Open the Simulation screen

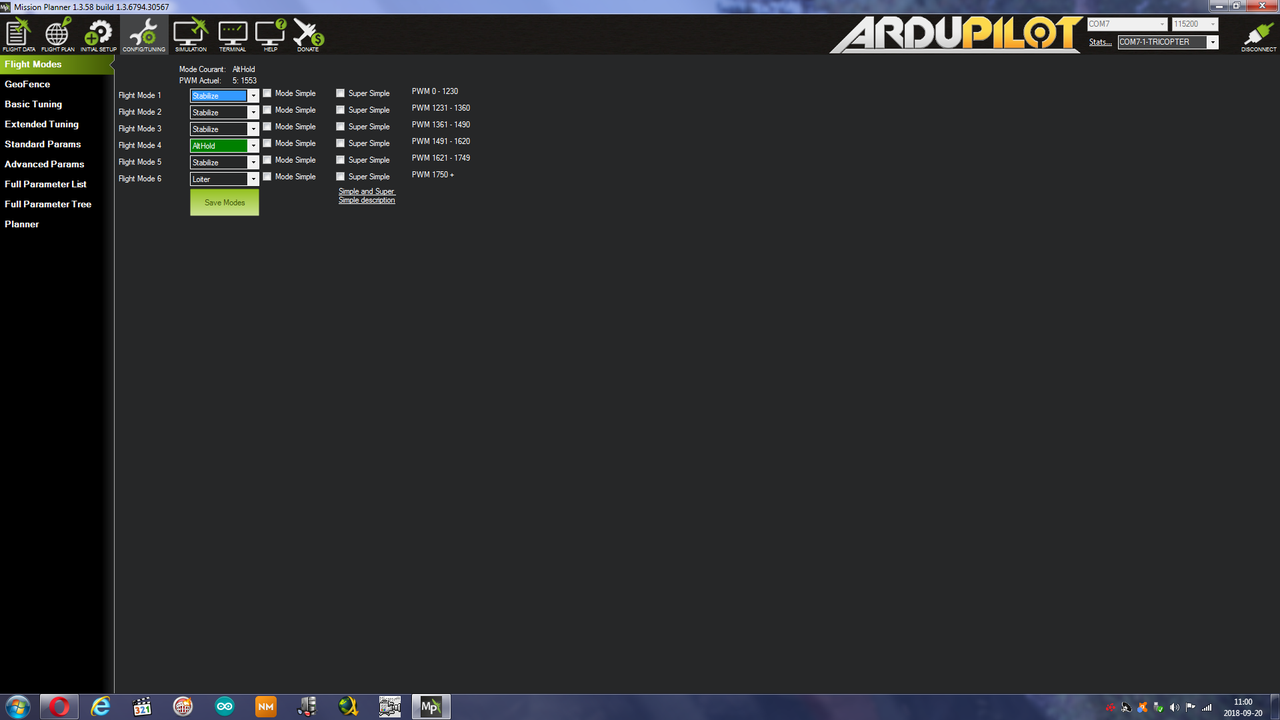point(190,35)
